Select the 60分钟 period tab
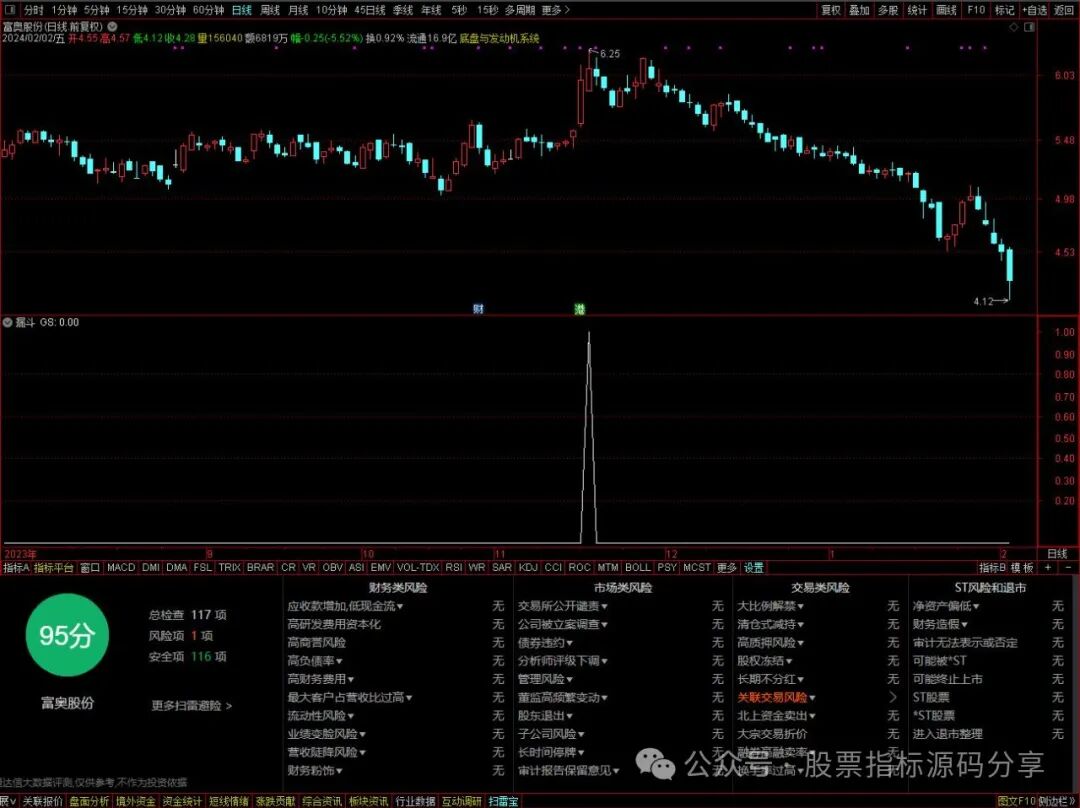The height and width of the screenshot is (808, 1080). 208,10
